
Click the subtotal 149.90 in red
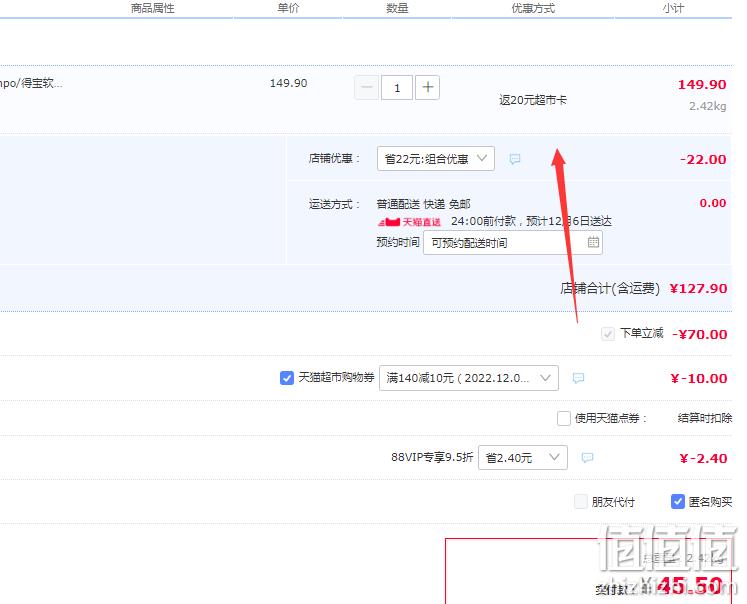click(x=702, y=84)
